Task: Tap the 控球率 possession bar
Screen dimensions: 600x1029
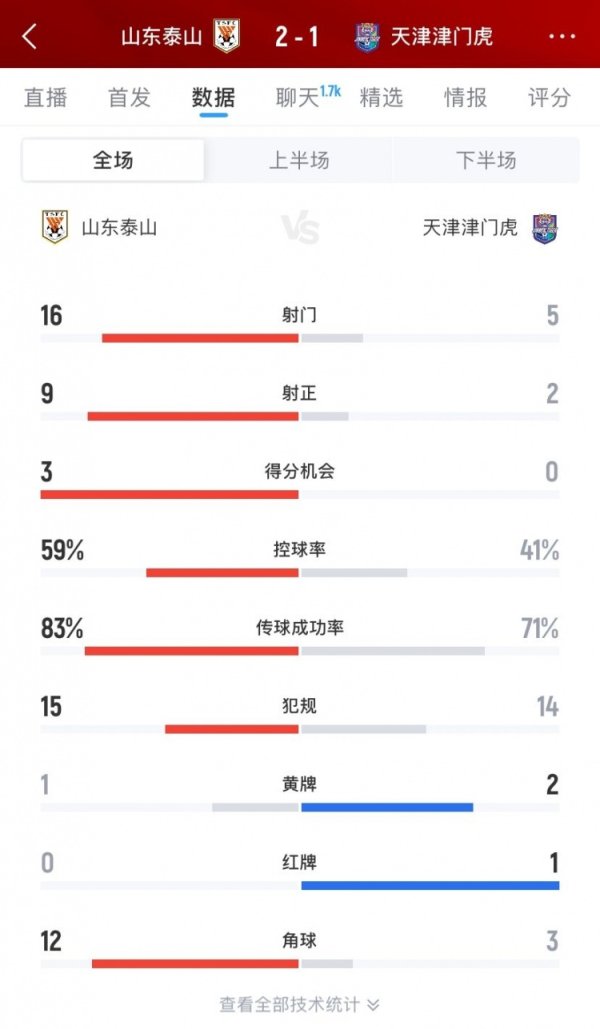Action: 300,572
